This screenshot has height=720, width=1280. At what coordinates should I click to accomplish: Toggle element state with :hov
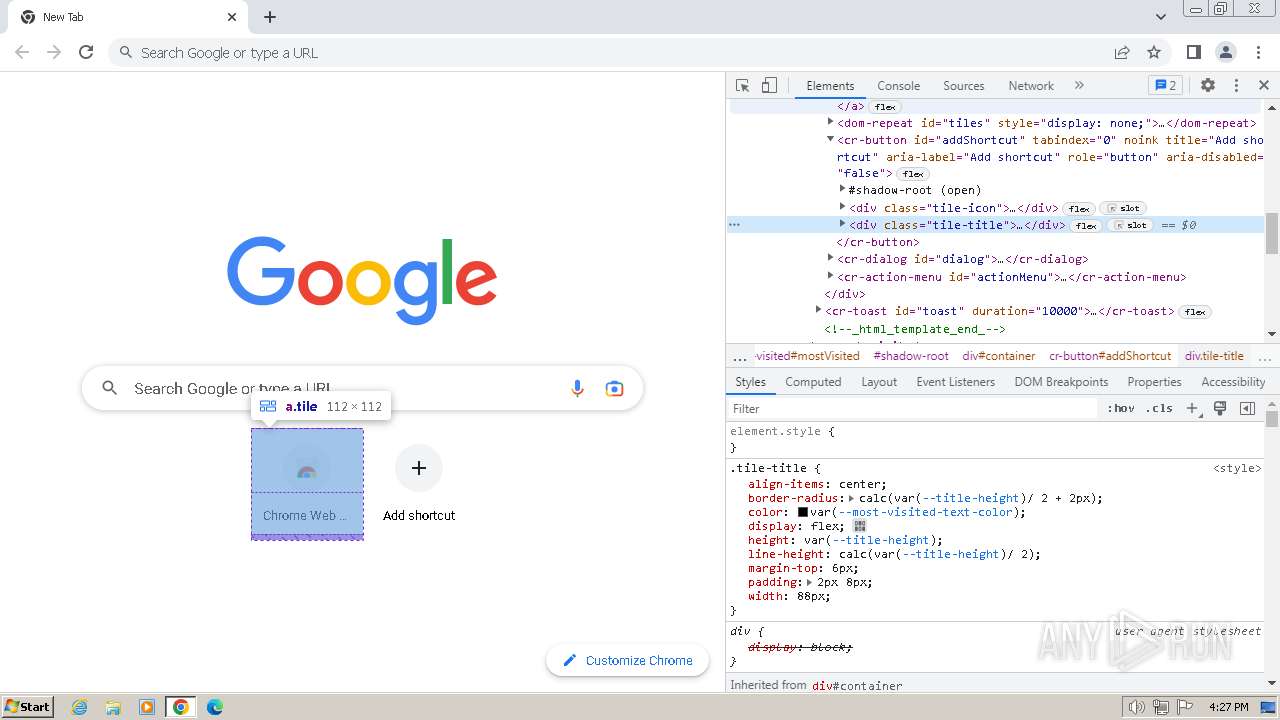click(x=1121, y=408)
